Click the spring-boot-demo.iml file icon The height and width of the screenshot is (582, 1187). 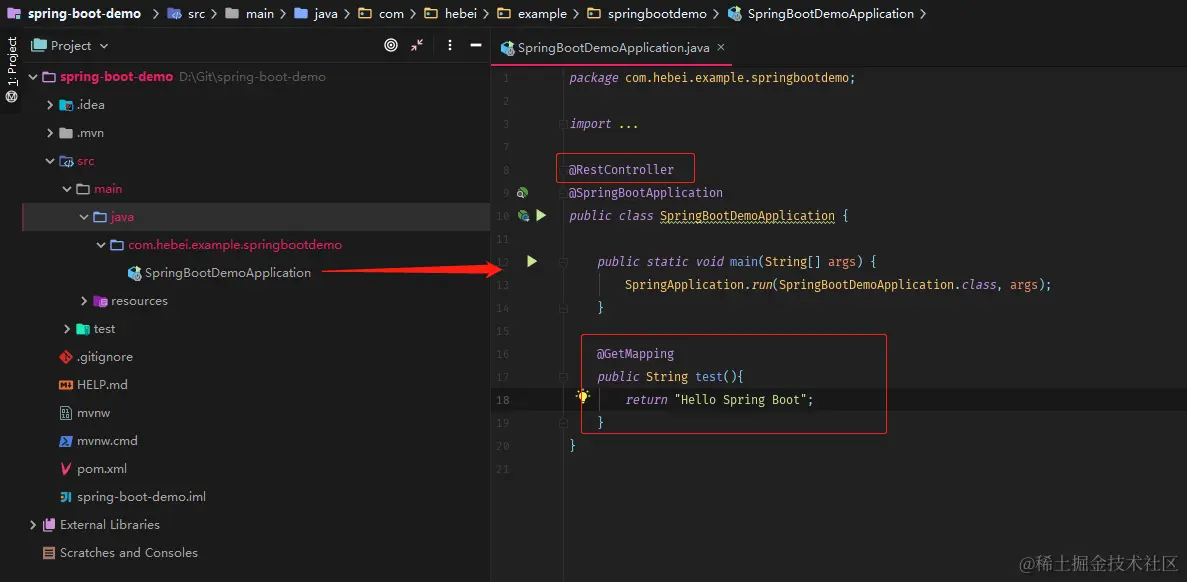click(66, 496)
